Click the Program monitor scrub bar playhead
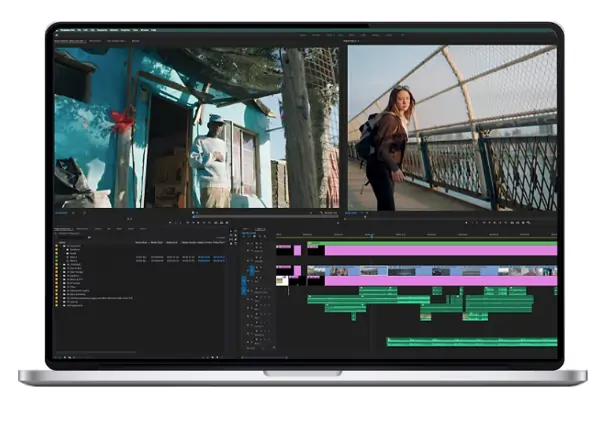This screenshot has height=431, width=616. [365, 217]
